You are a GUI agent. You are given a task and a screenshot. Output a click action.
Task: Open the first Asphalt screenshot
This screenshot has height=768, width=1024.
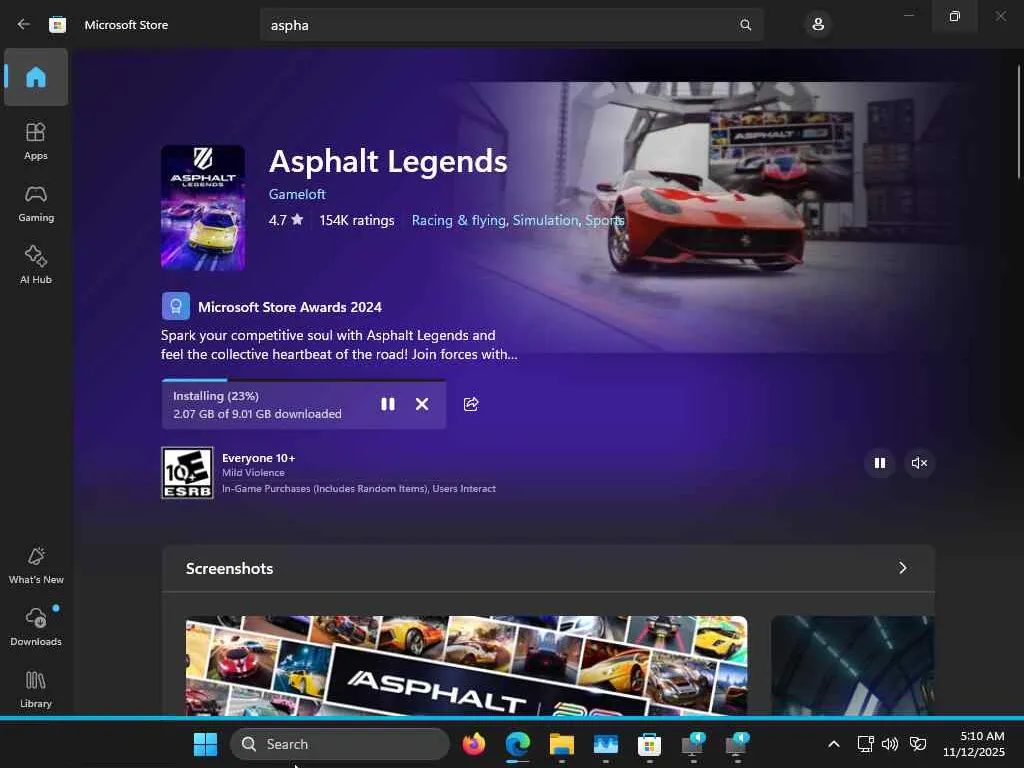point(466,665)
